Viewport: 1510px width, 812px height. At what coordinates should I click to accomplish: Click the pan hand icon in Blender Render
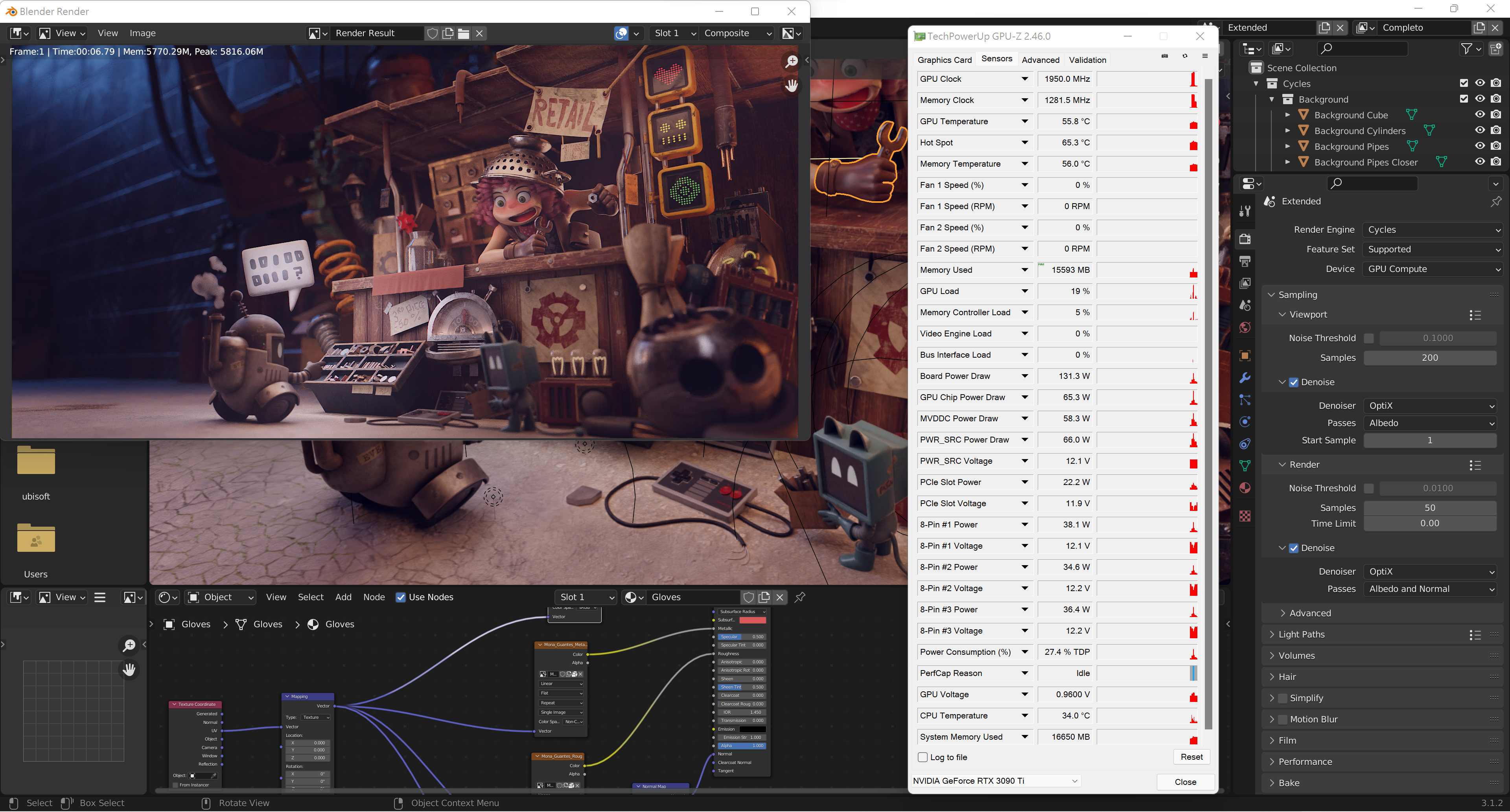pyautogui.click(x=791, y=86)
